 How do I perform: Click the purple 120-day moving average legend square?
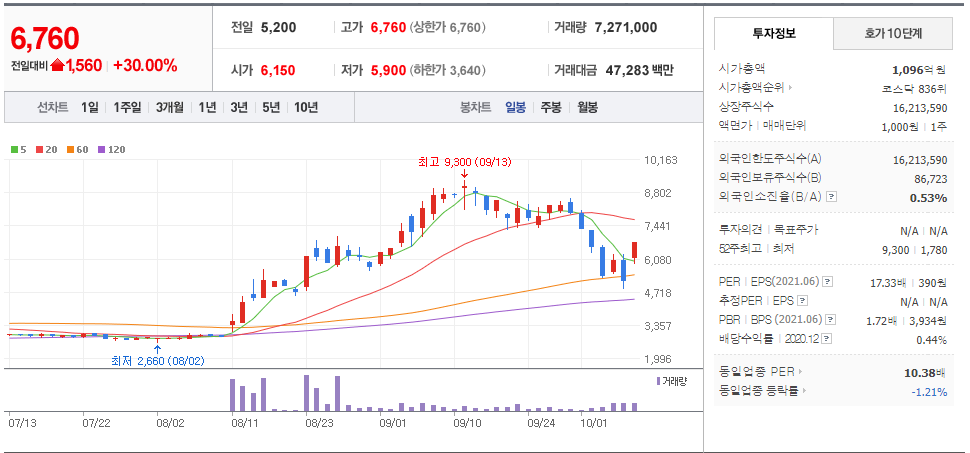[101, 149]
